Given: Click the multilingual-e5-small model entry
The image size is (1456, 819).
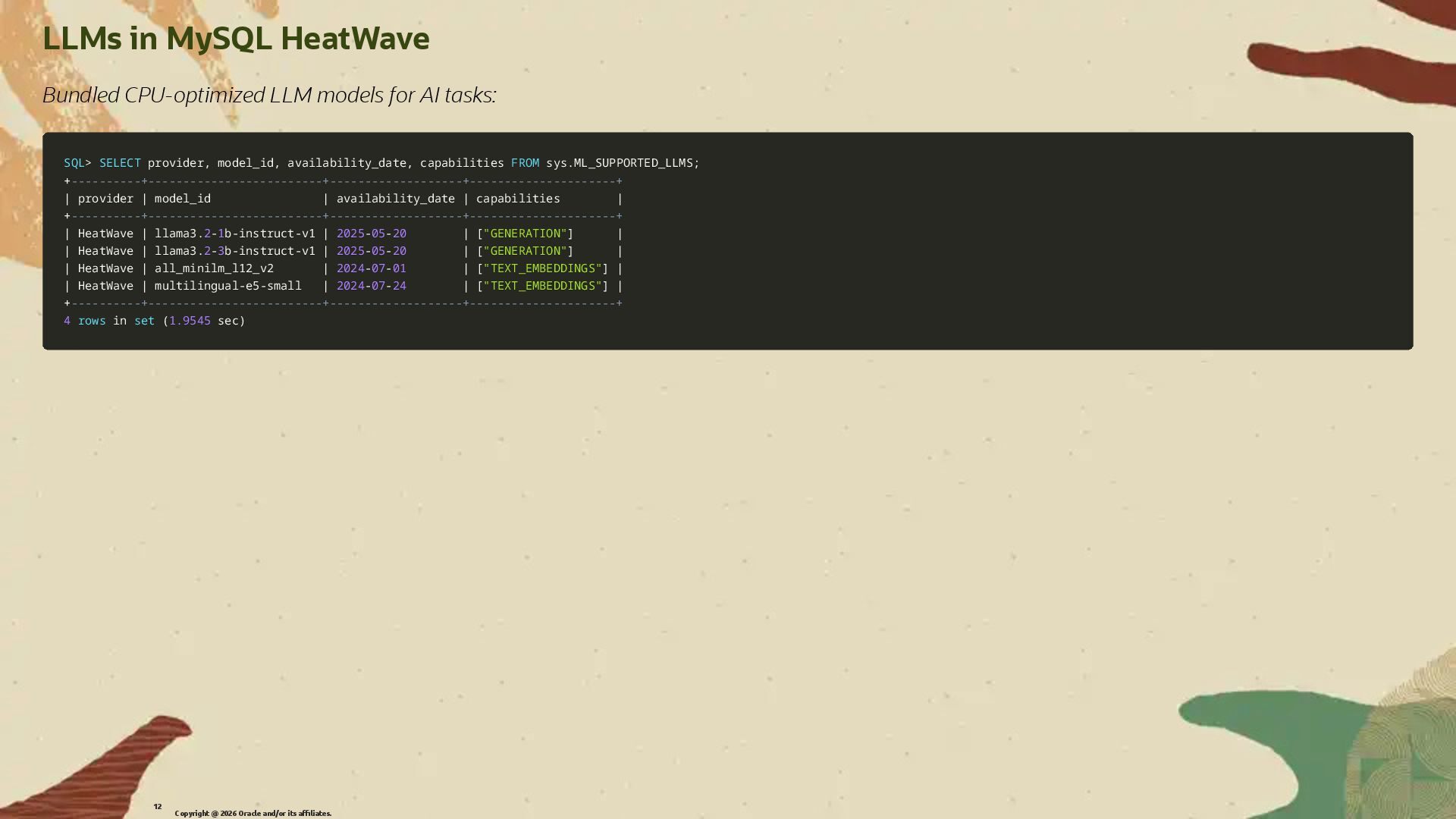Looking at the screenshot, I should pos(227,286).
